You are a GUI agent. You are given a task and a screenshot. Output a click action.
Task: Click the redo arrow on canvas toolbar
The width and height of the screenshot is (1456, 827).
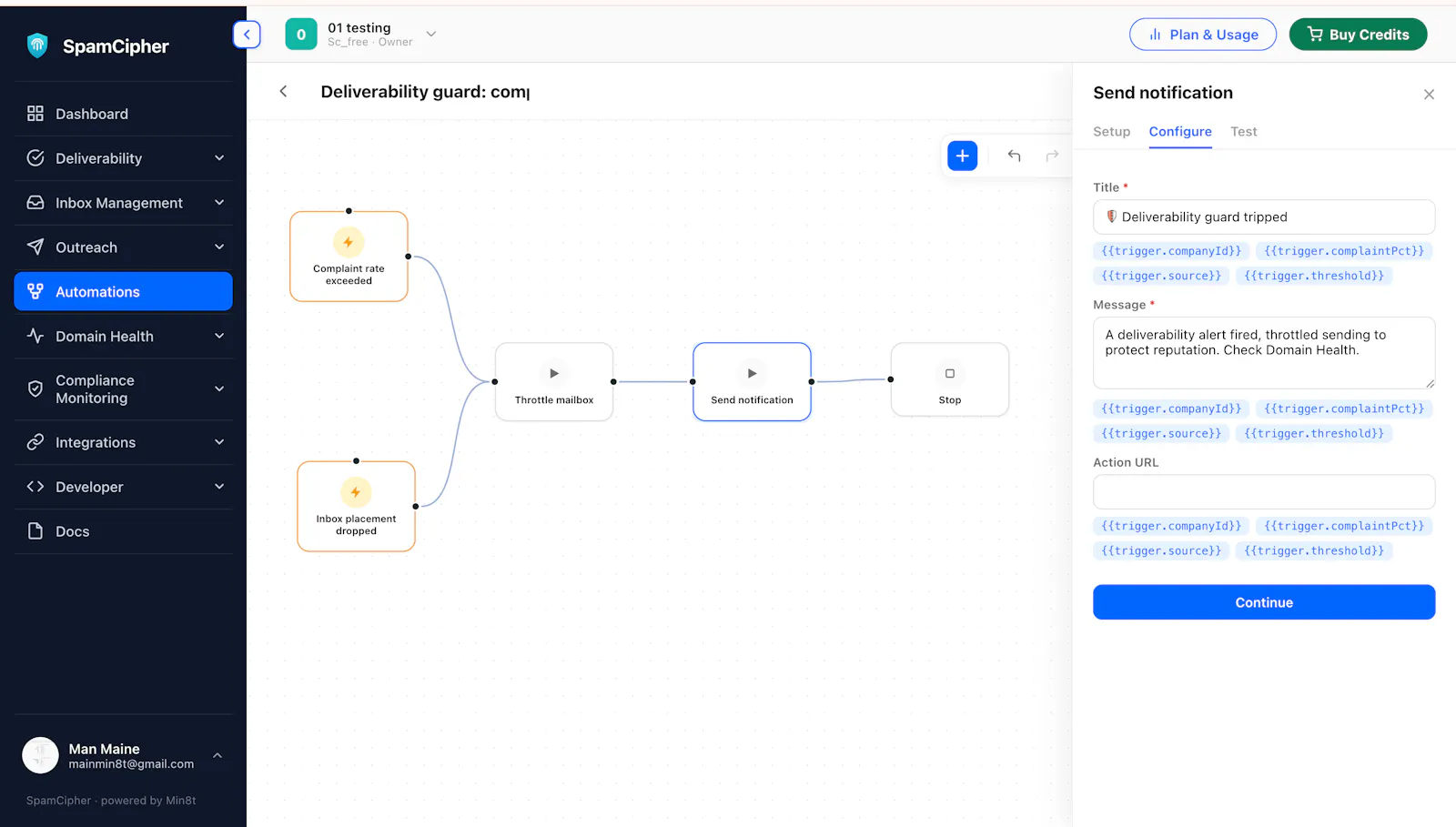pos(1052,156)
